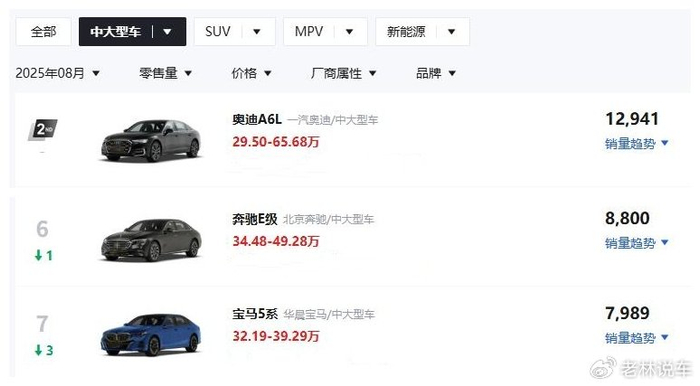Expand the 中大型车 category dropdown arrow
The height and width of the screenshot is (386, 700).
[167, 32]
